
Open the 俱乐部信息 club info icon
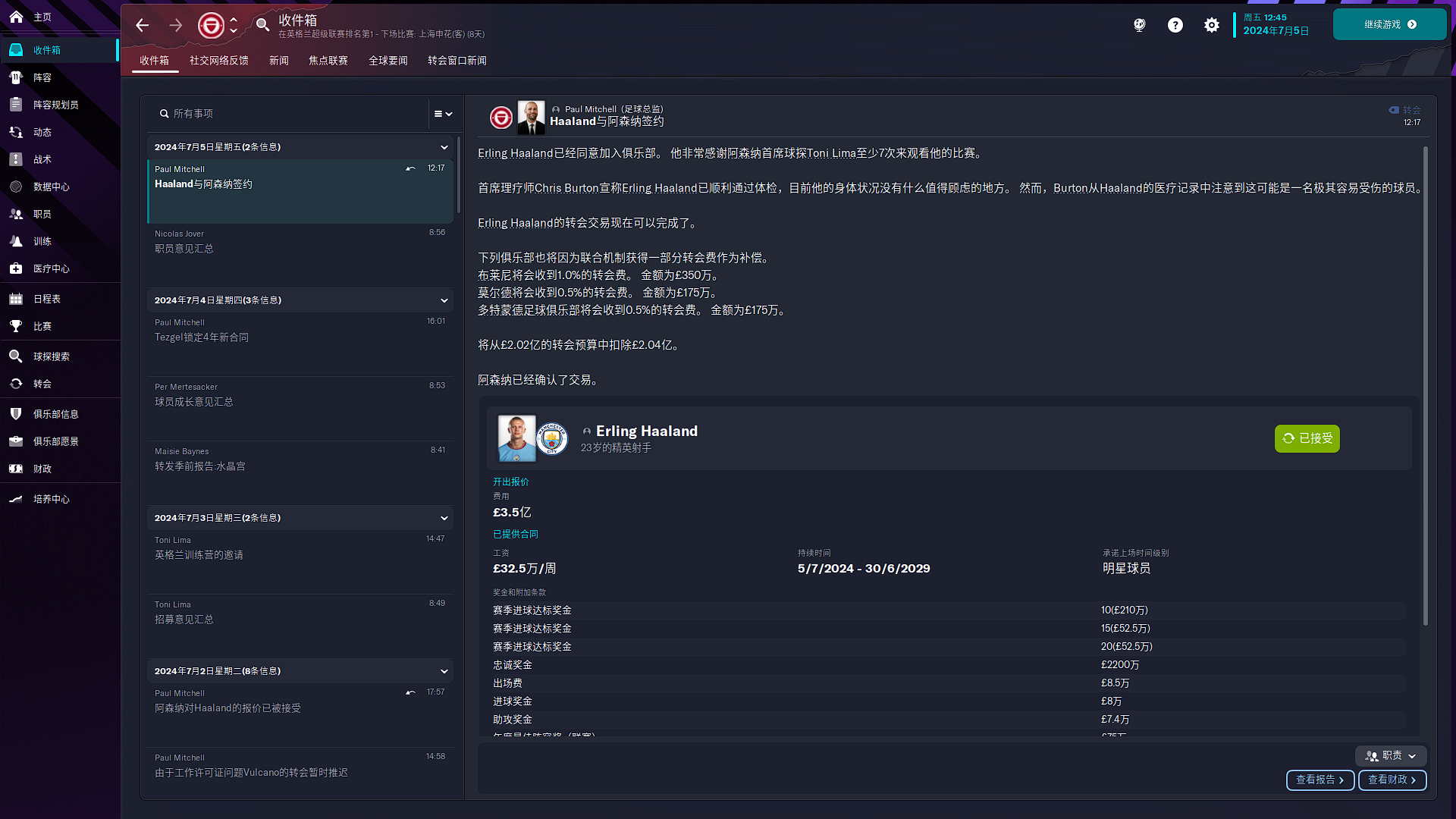pyautogui.click(x=16, y=414)
